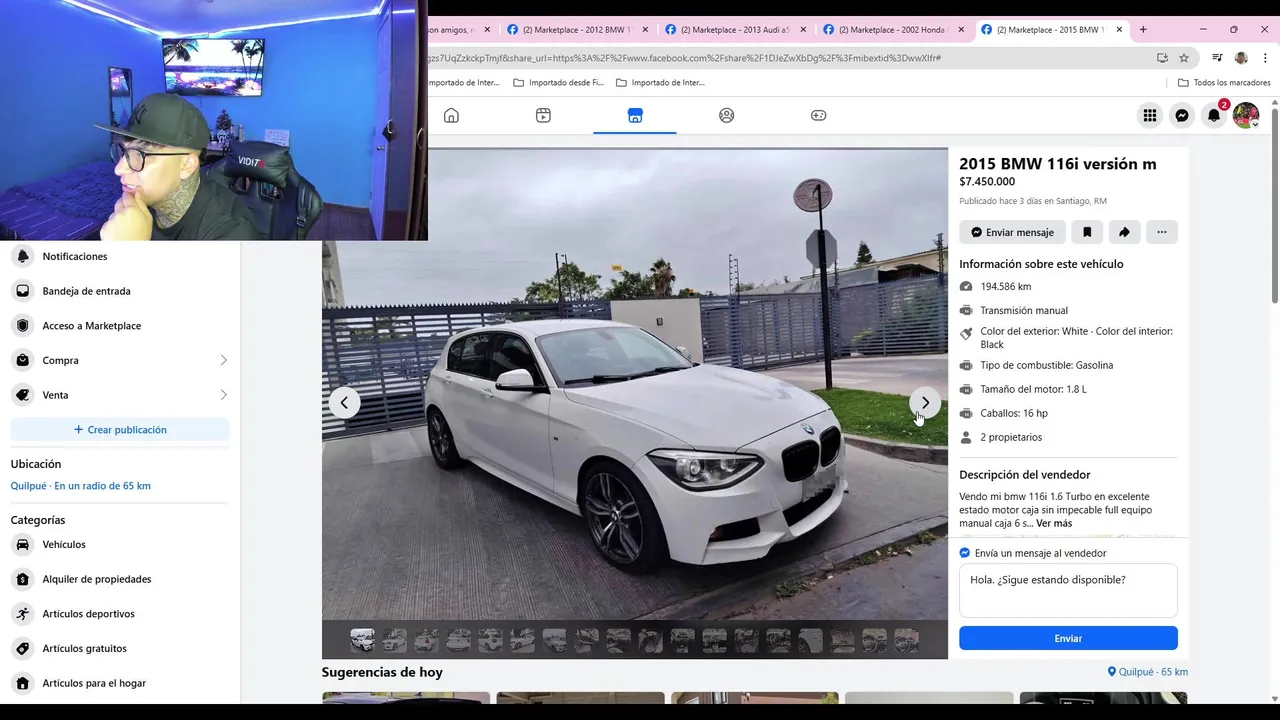Select the Artículos deportivos category
Image resolution: width=1280 pixels, height=720 pixels.
(120, 614)
